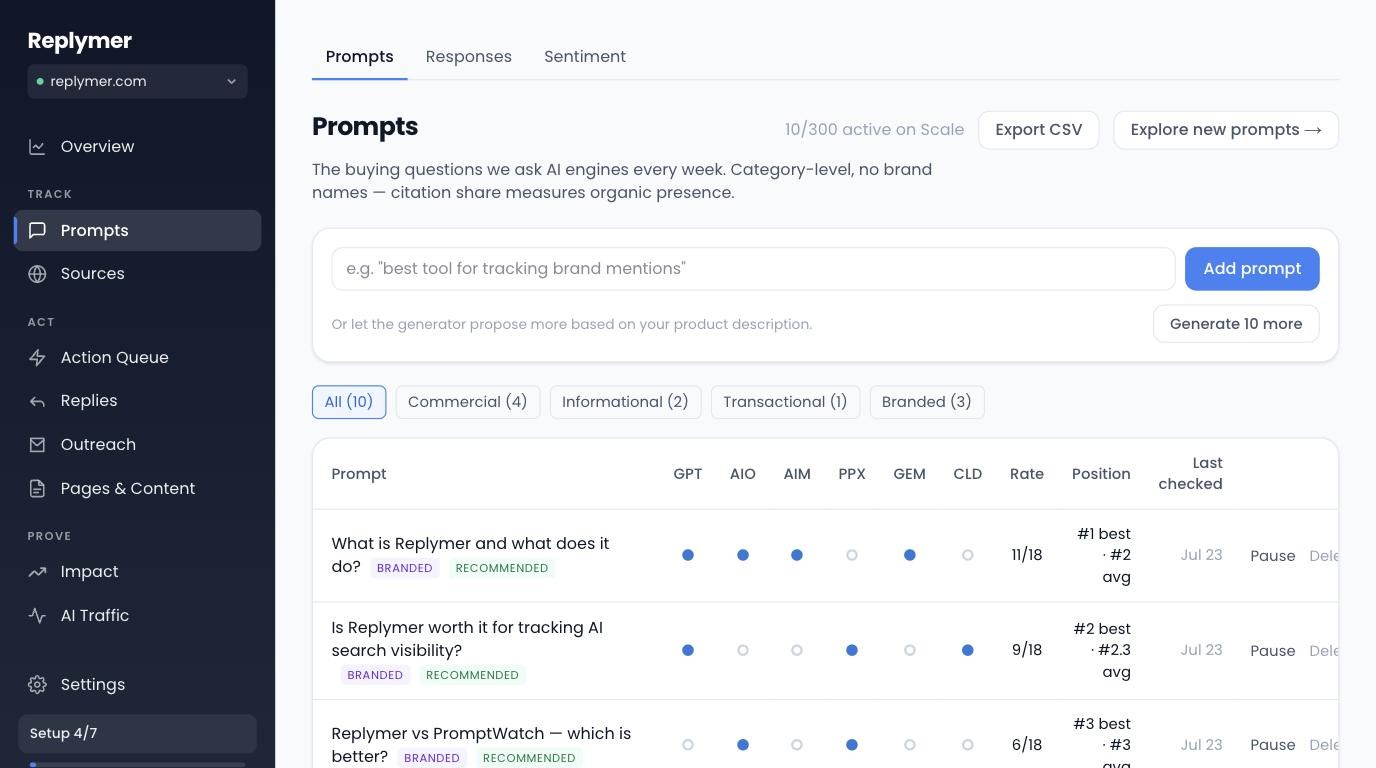Click Generate 10 more button
The image size is (1376, 768).
(x=1236, y=324)
